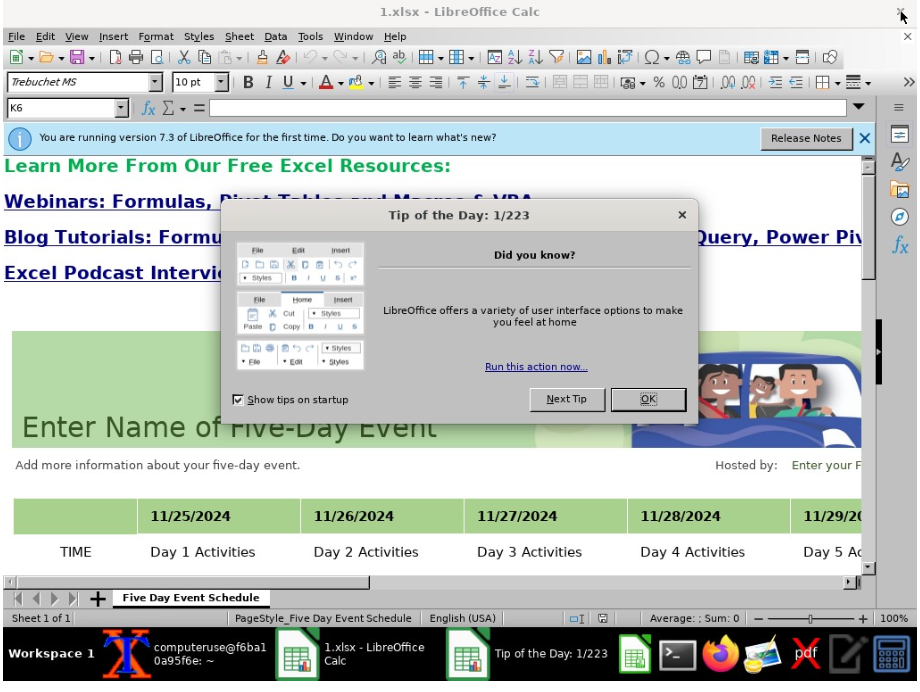
Task: Click the Run this action now link
Action: 536,367
